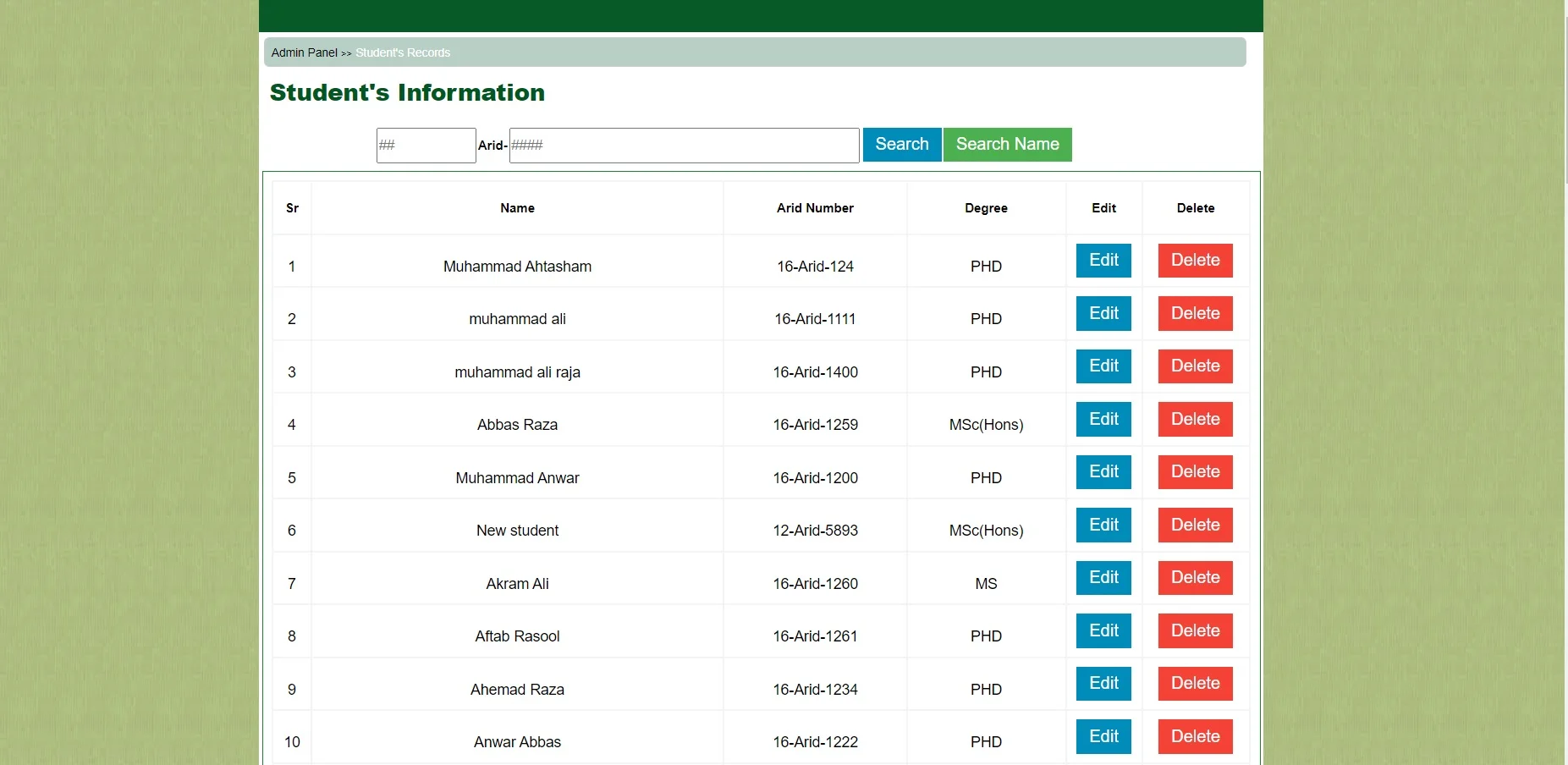
Task: Click the blue Search button
Action: coord(901,145)
